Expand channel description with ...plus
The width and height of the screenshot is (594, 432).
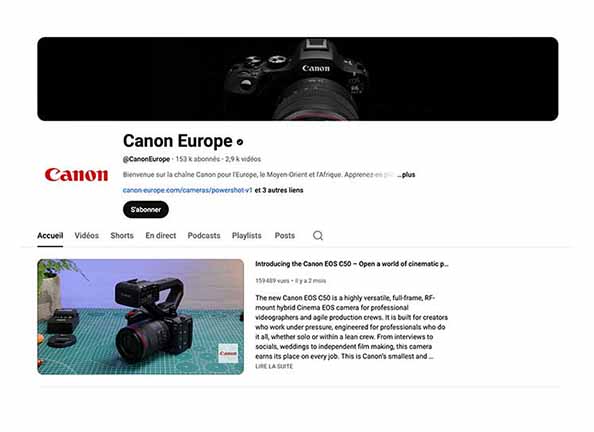click(406, 175)
